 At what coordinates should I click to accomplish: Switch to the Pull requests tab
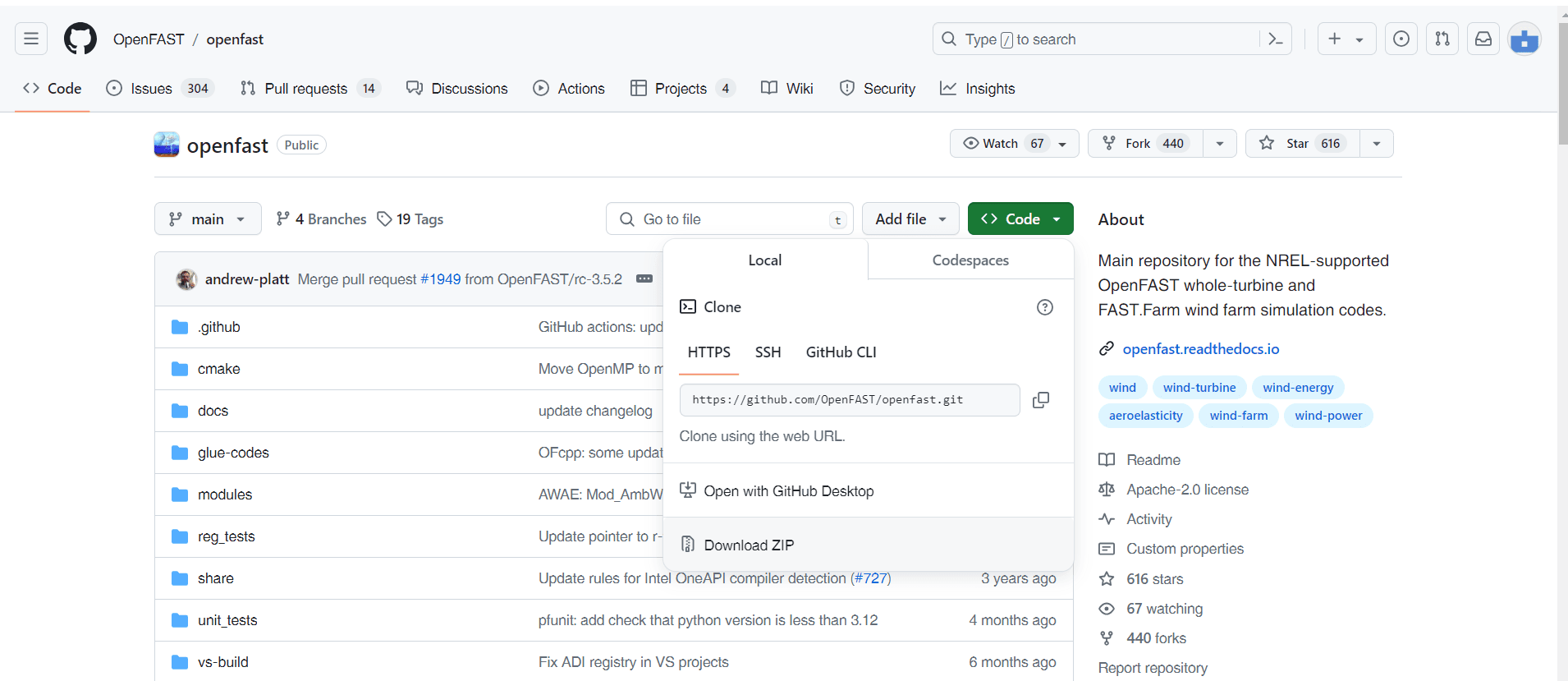pos(310,89)
